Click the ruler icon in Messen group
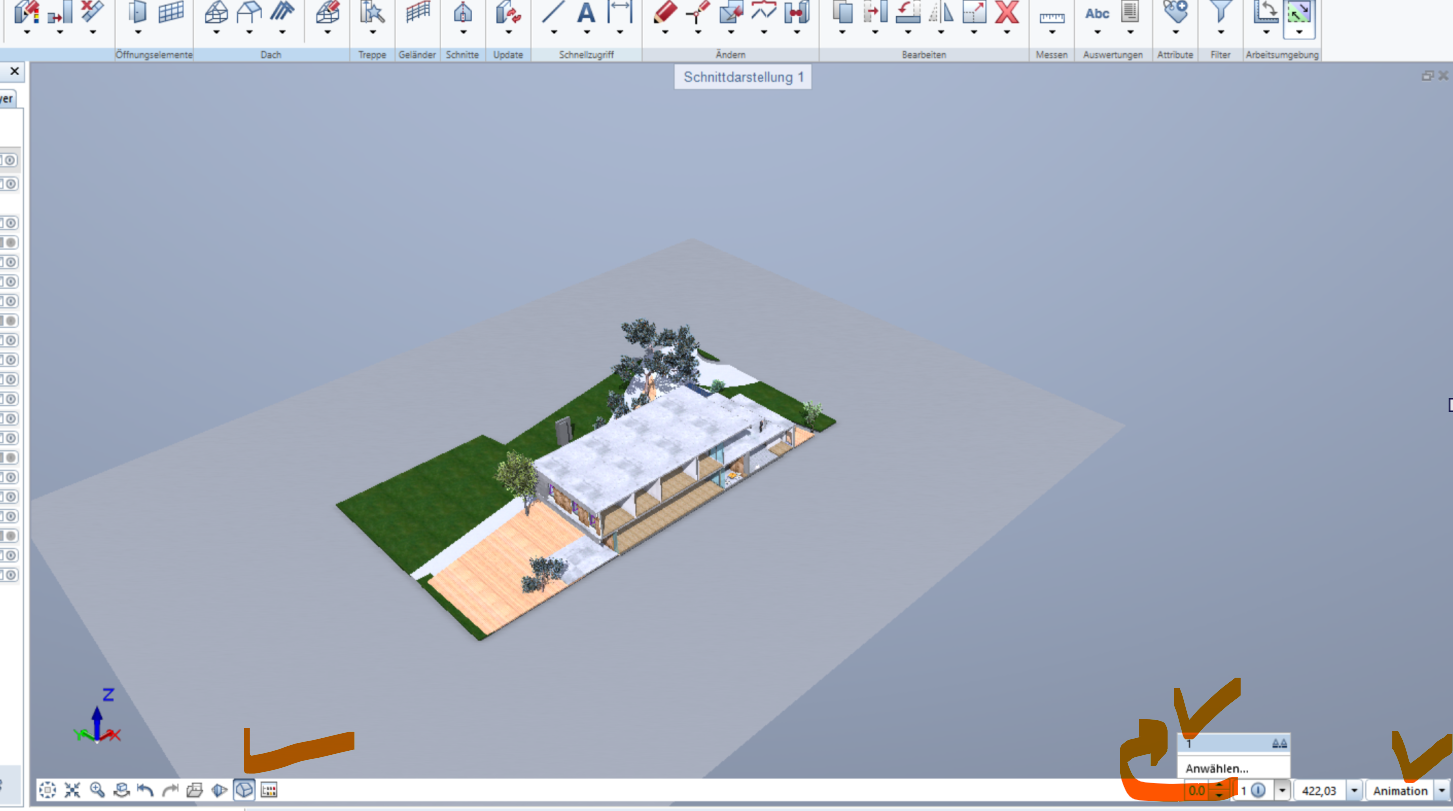This screenshot has height=811, width=1453. click(x=1051, y=17)
